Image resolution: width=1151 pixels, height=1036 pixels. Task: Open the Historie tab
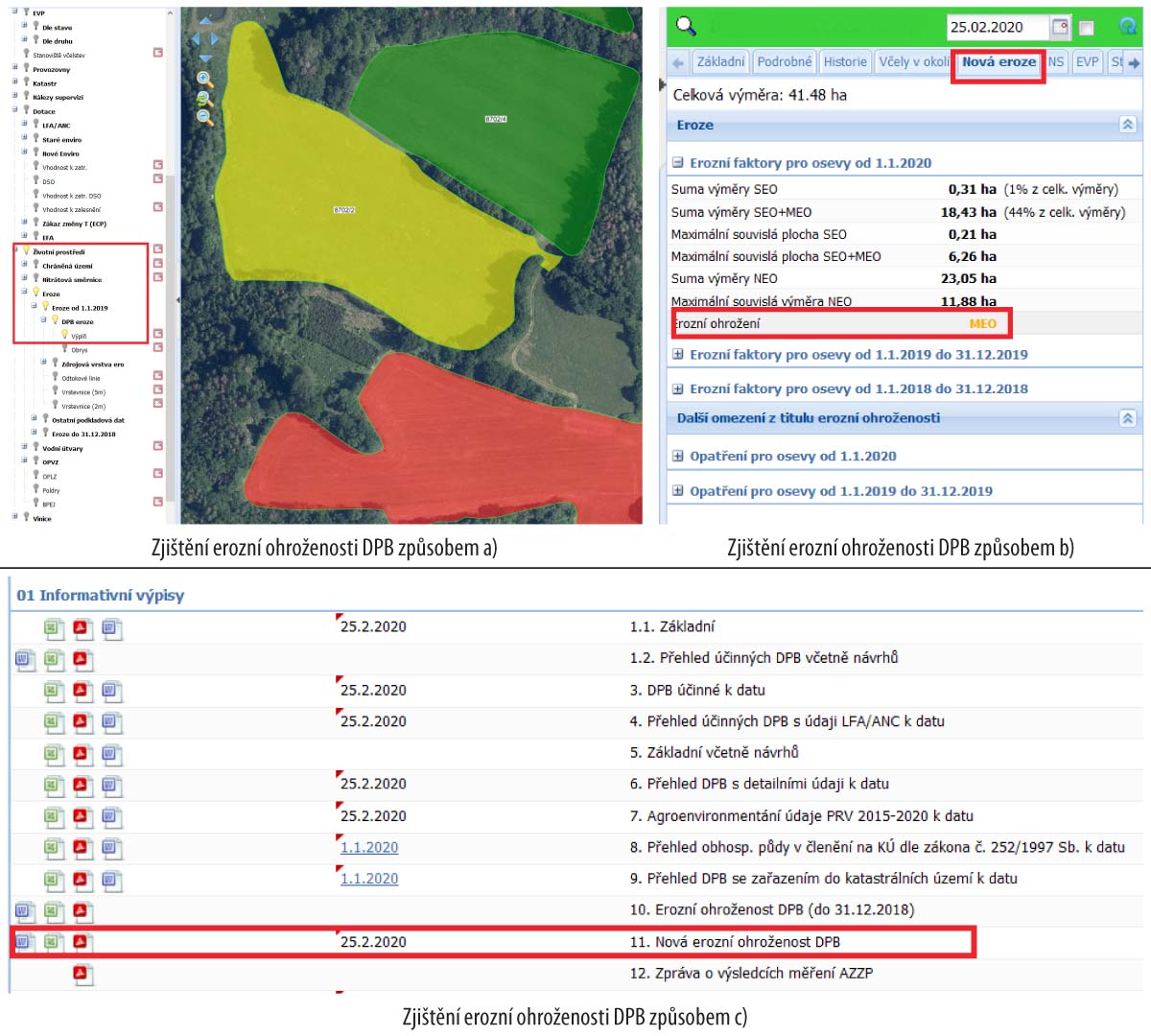coord(844,62)
